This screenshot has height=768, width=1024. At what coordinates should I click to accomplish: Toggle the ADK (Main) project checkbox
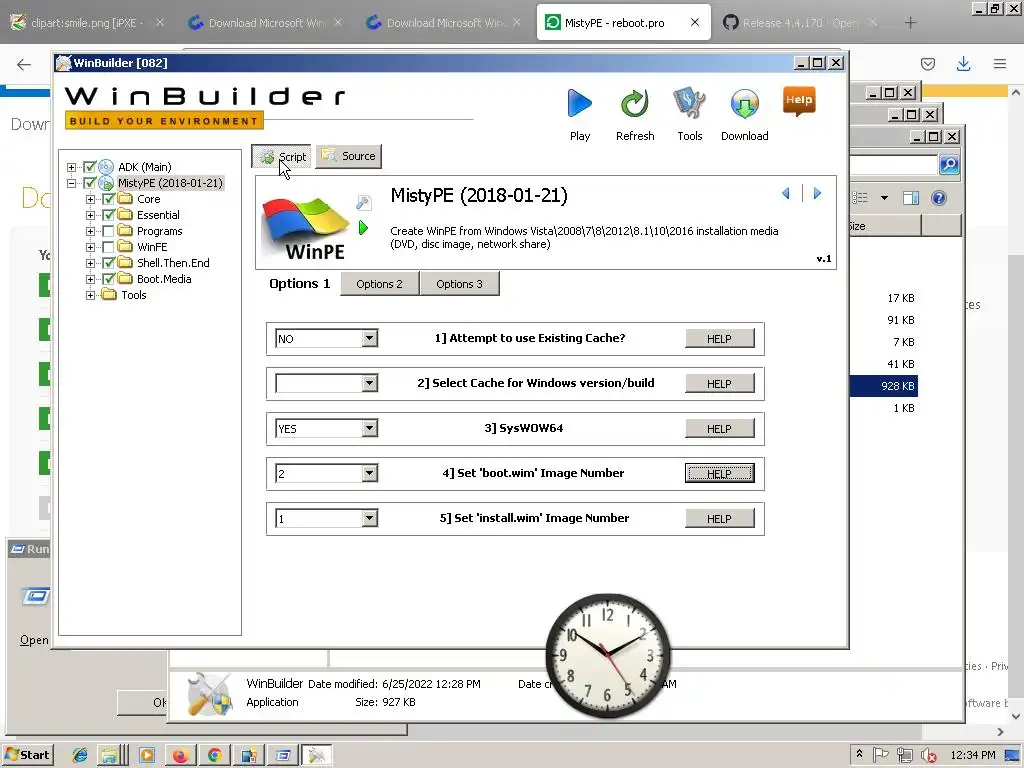pyautogui.click(x=89, y=167)
